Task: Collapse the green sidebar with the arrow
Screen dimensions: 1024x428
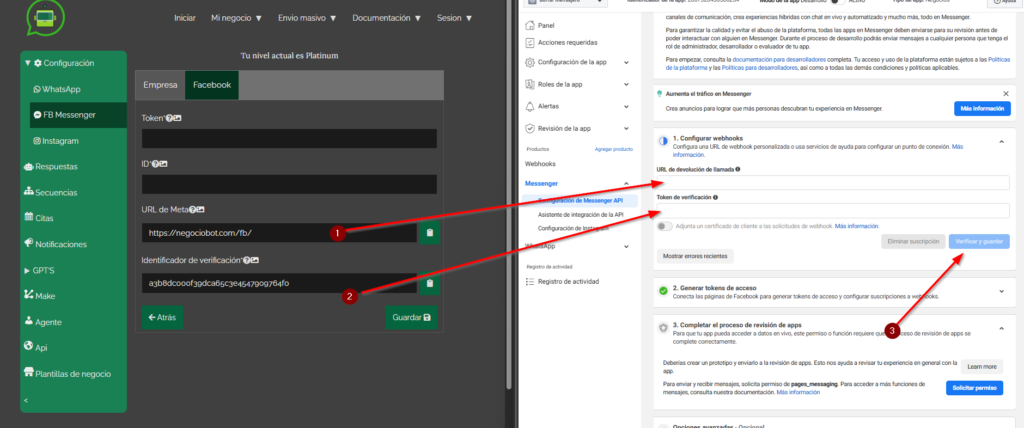Action: click(x=26, y=400)
